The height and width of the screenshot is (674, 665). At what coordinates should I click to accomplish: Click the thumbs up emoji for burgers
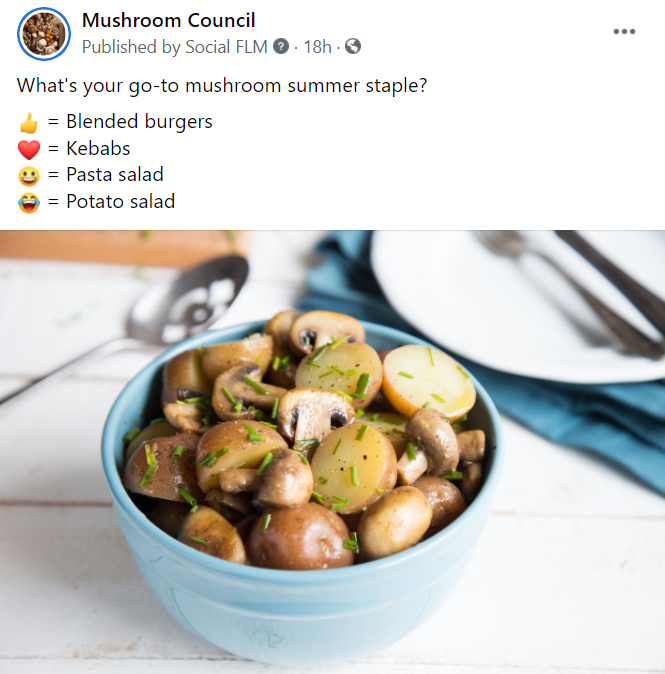[29, 123]
